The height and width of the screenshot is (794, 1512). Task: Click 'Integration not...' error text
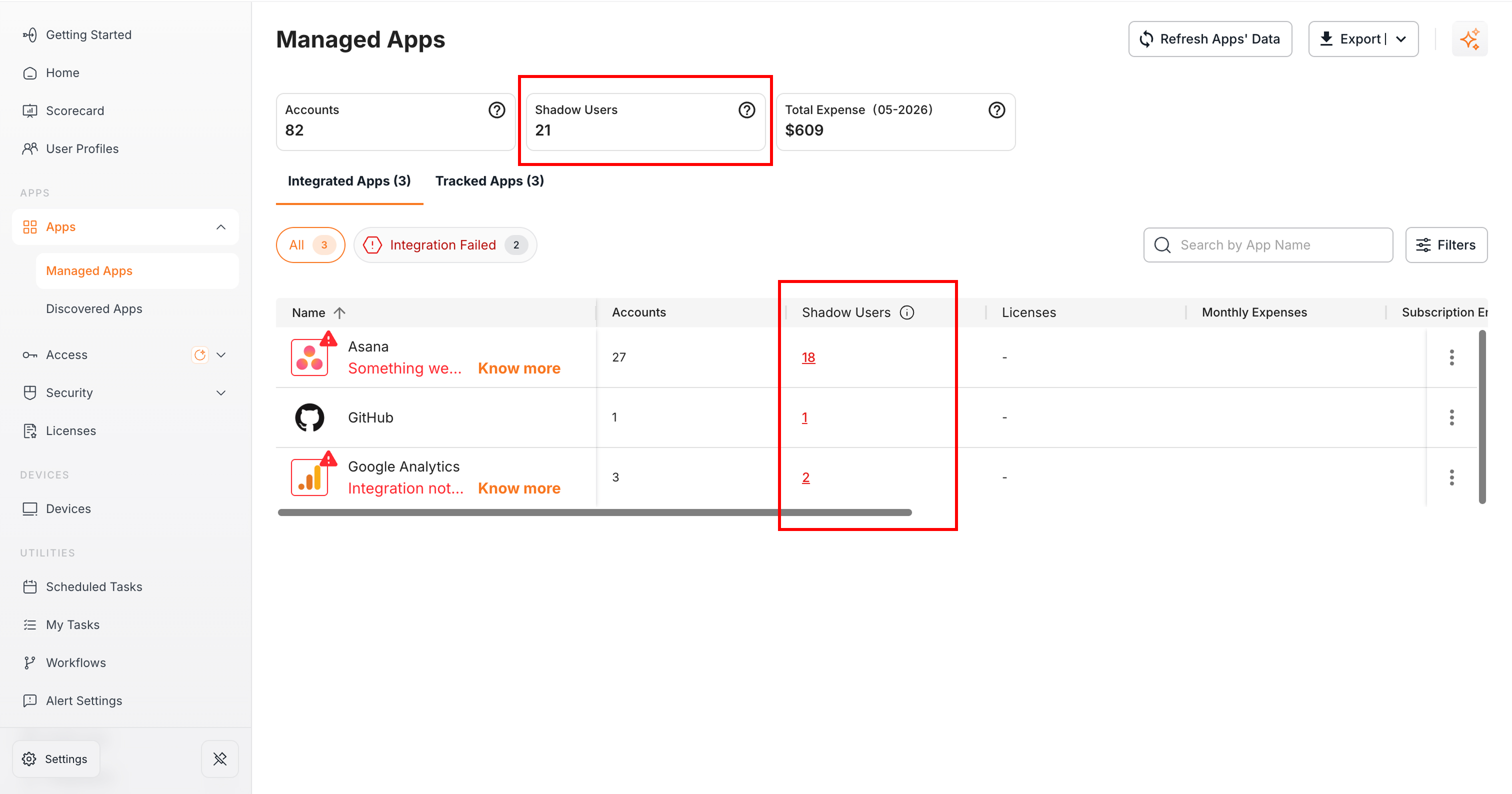[405, 488]
